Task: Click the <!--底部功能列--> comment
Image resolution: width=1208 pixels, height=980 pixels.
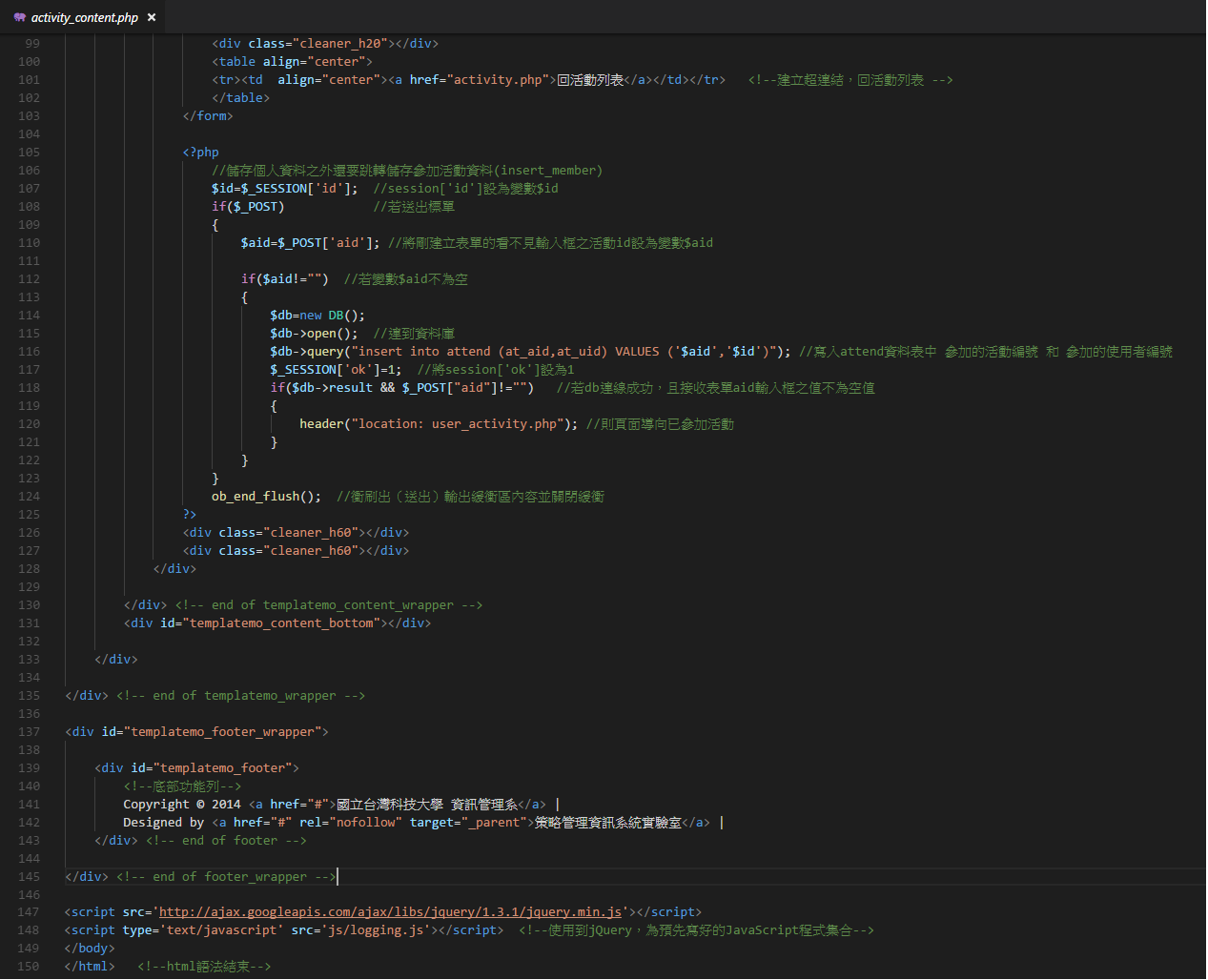Action: [x=182, y=786]
